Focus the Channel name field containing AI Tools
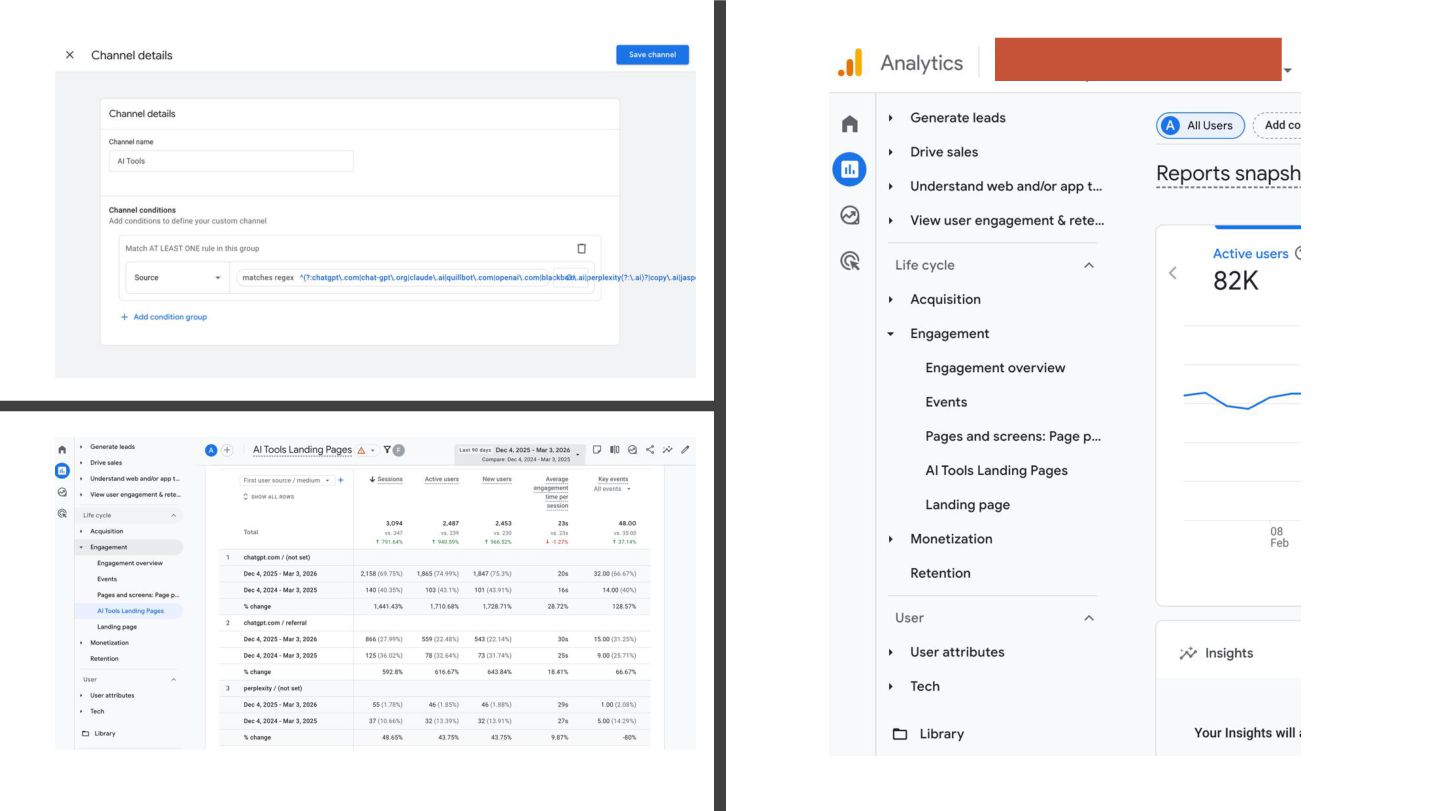The height and width of the screenshot is (811, 1440). click(x=231, y=161)
